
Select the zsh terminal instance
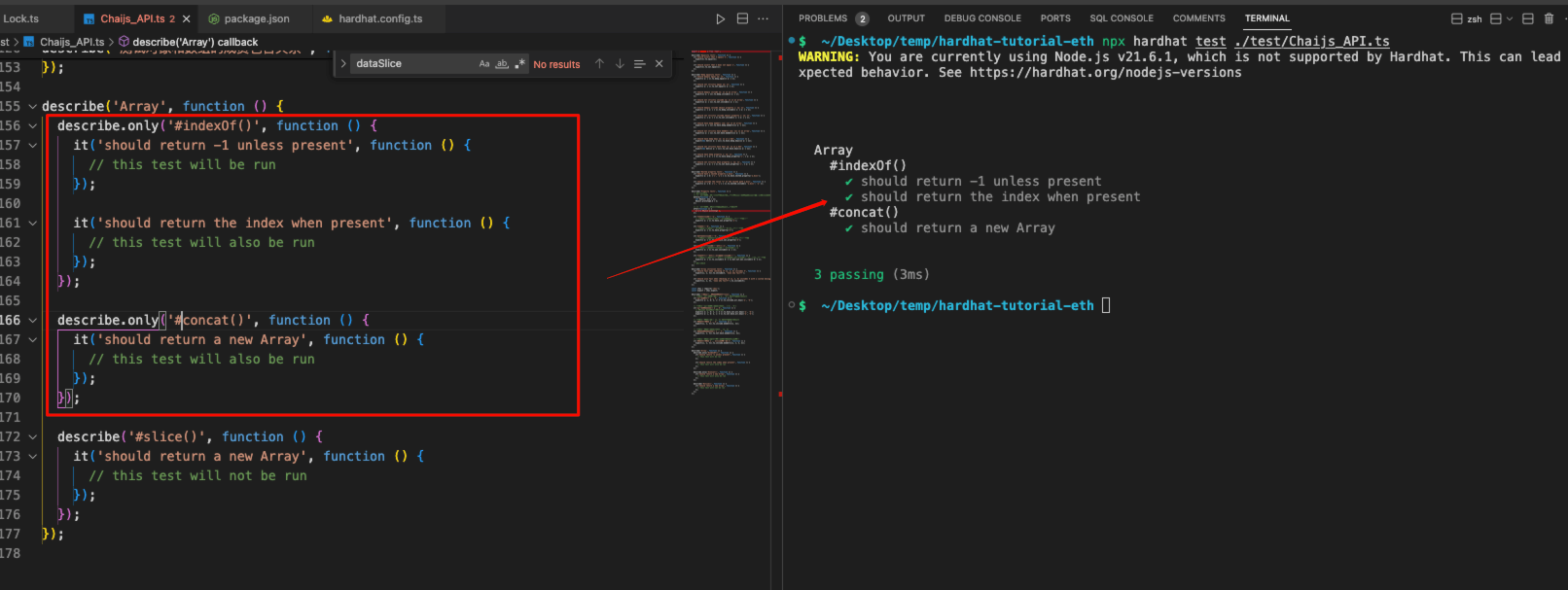[x=1467, y=18]
